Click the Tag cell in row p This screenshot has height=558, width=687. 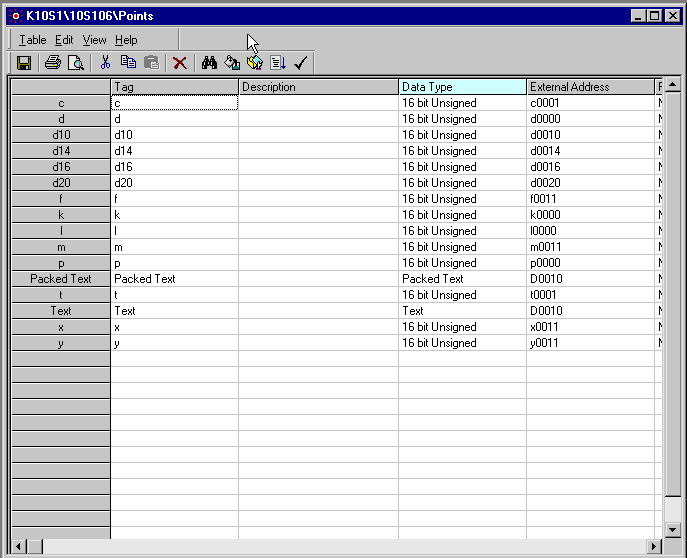175,263
